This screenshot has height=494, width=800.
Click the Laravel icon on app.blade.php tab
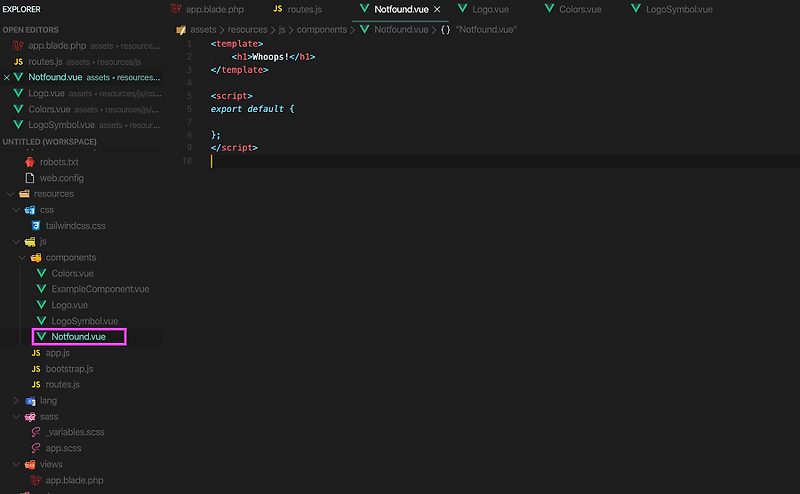point(176,9)
